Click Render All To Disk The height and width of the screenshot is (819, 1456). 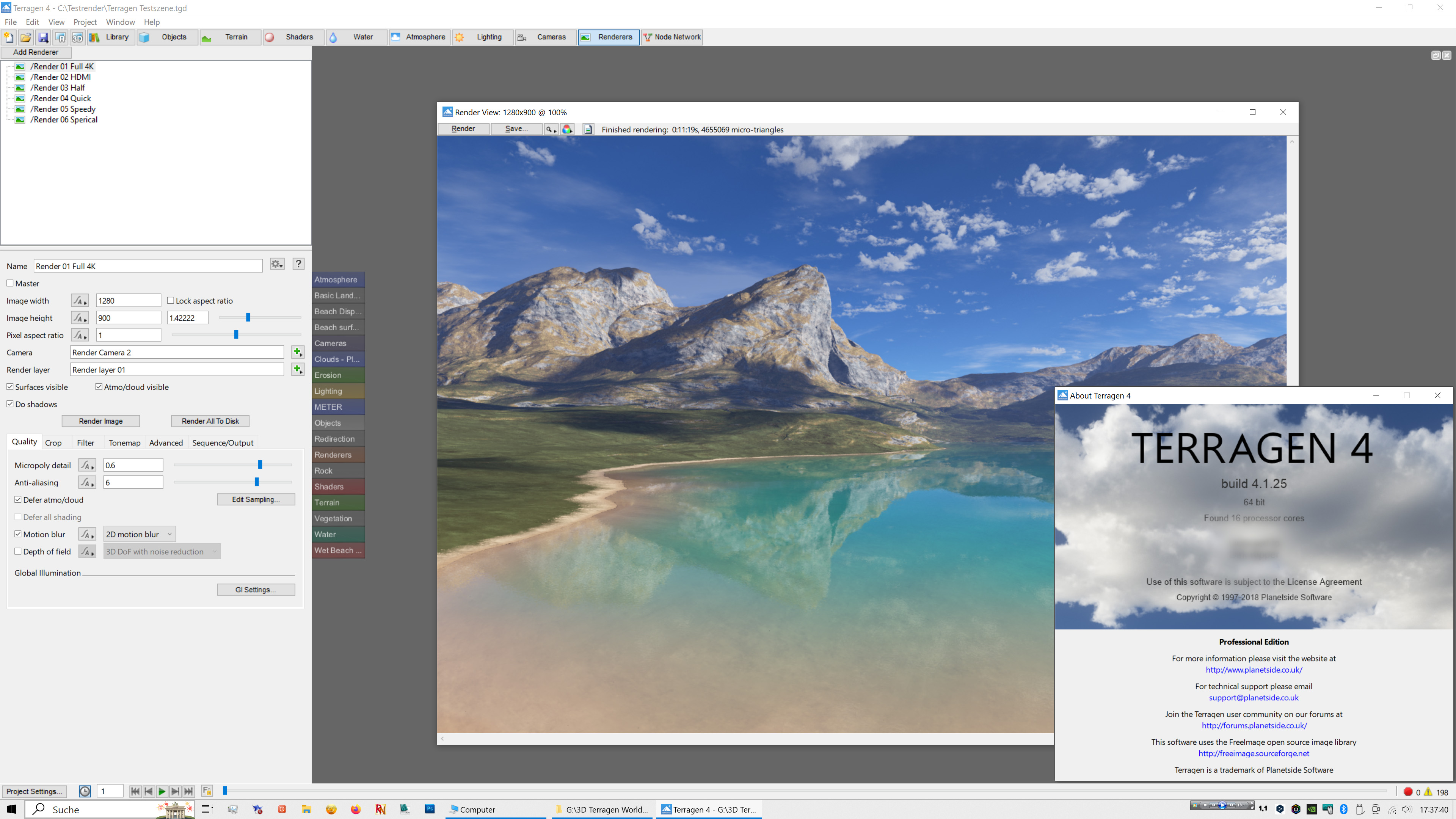(210, 421)
